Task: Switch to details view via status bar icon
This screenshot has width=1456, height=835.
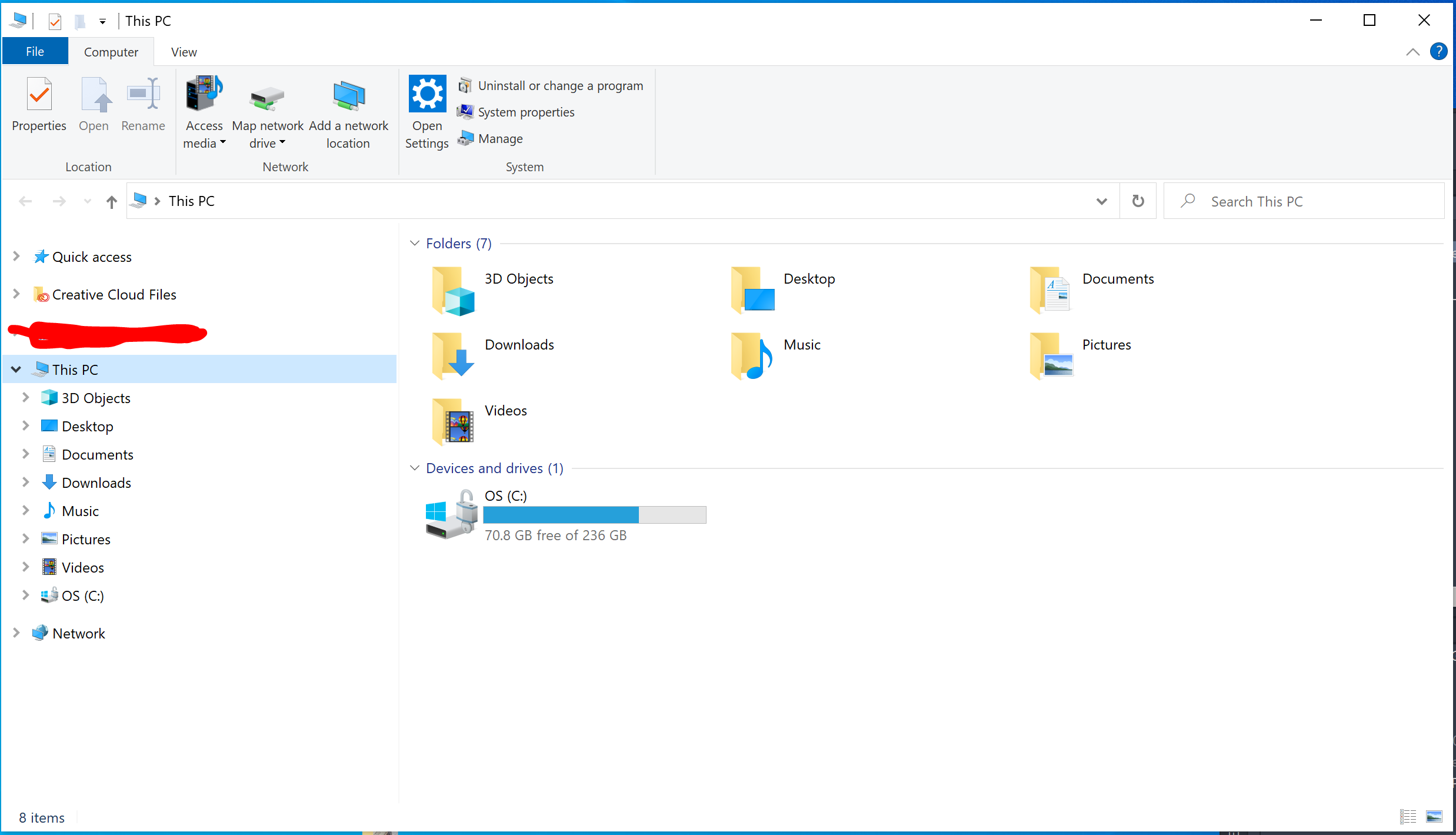Action: click(x=1408, y=817)
